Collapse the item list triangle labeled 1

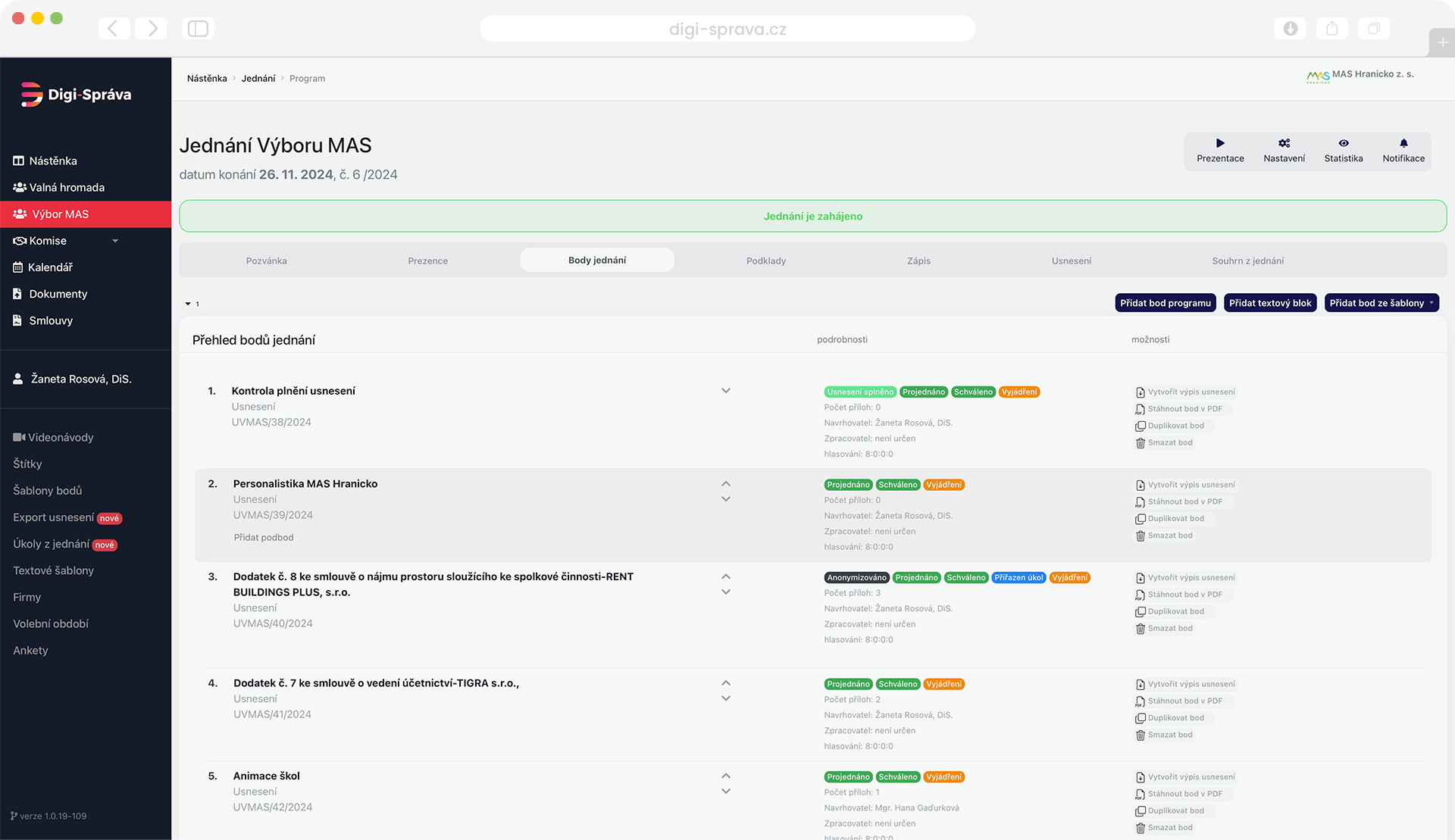tap(188, 304)
